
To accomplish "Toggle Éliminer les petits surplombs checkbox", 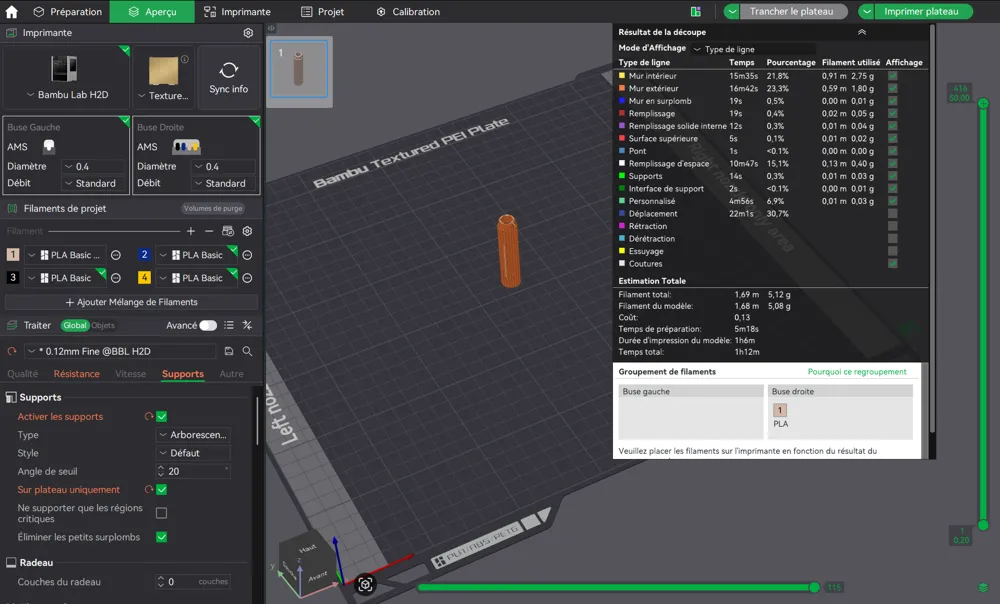I will (162, 537).
